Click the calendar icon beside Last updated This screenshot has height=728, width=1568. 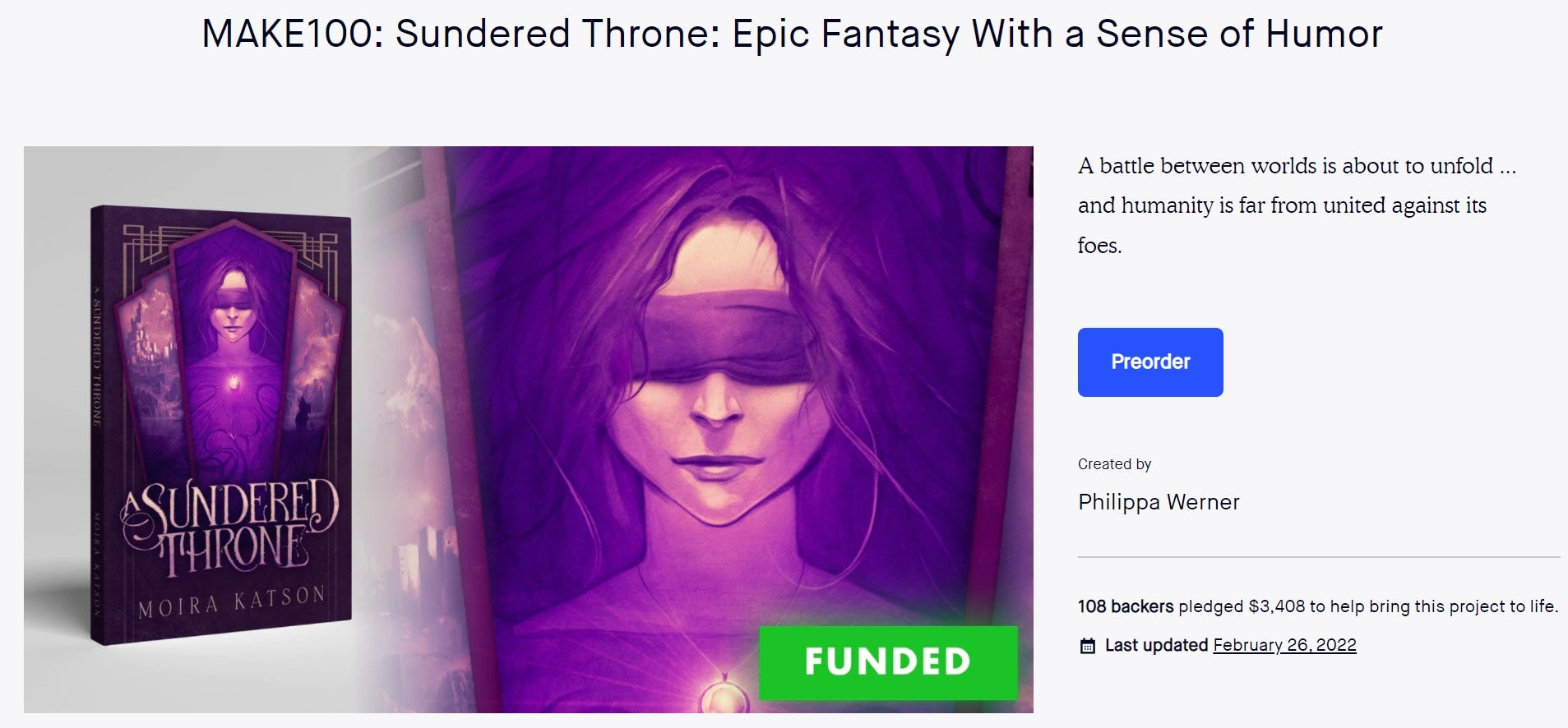(1087, 646)
